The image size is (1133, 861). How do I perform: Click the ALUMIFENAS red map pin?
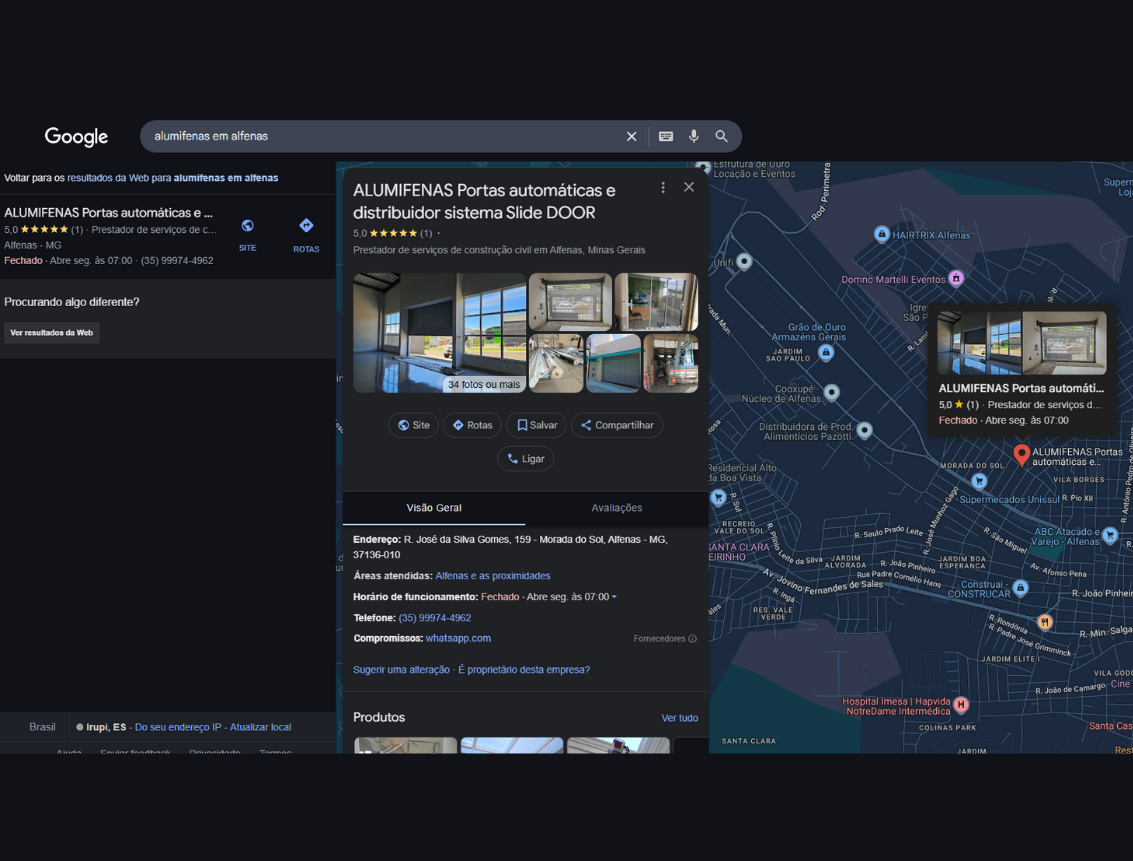1021,454
